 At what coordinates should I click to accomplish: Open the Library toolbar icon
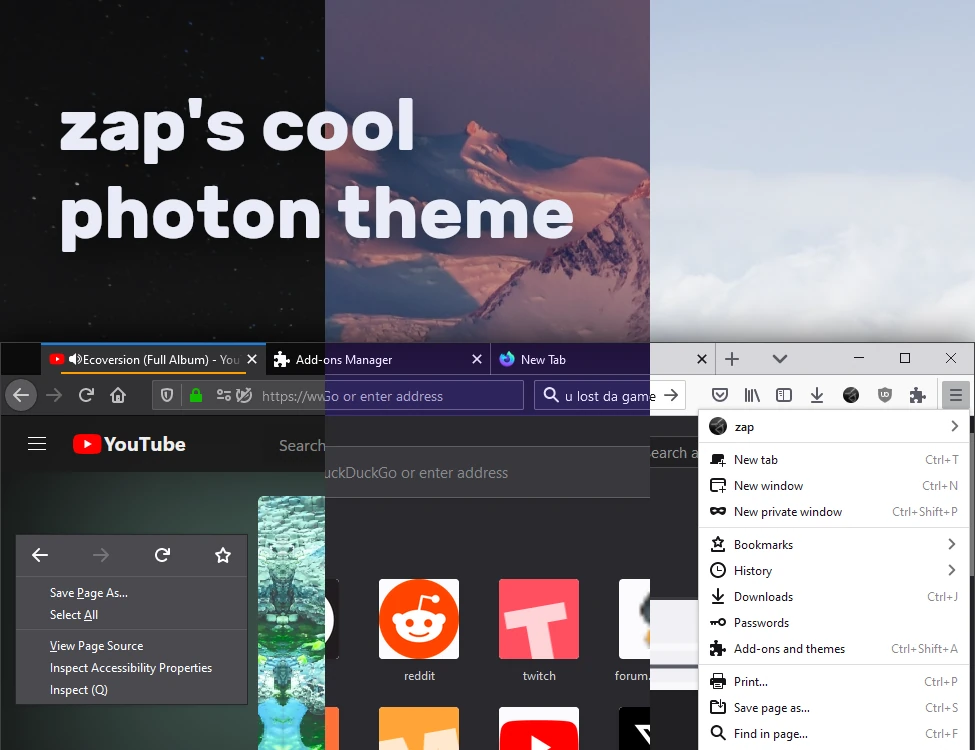pyautogui.click(x=752, y=394)
